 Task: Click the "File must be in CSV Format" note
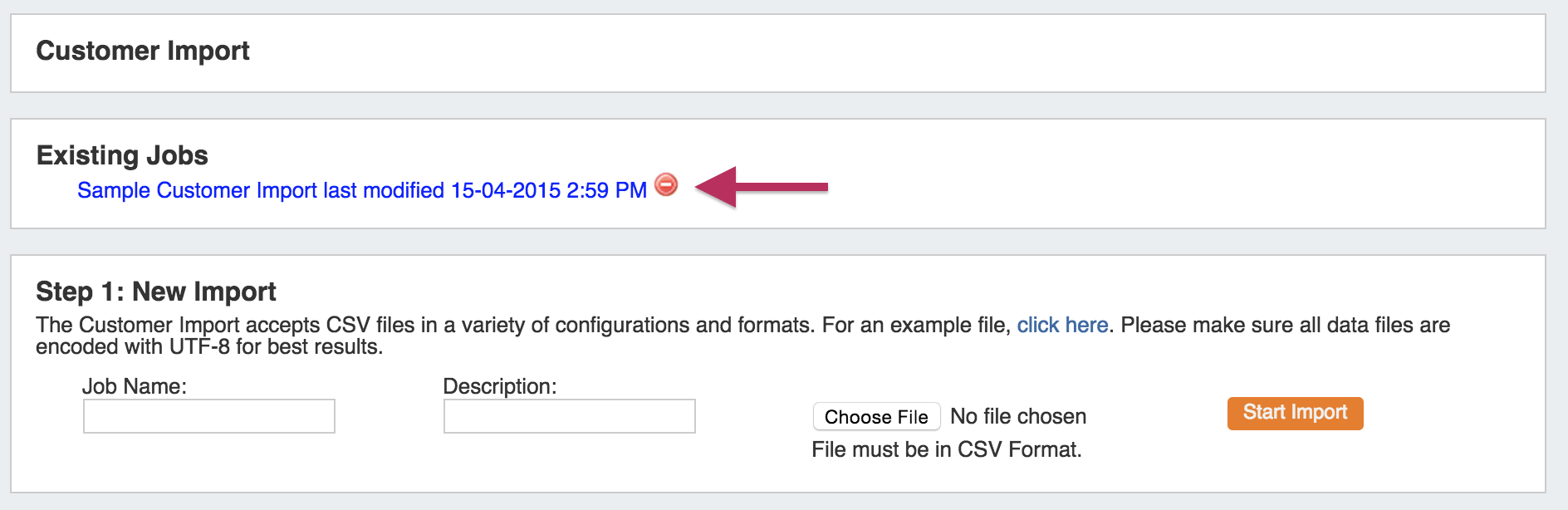(947, 449)
